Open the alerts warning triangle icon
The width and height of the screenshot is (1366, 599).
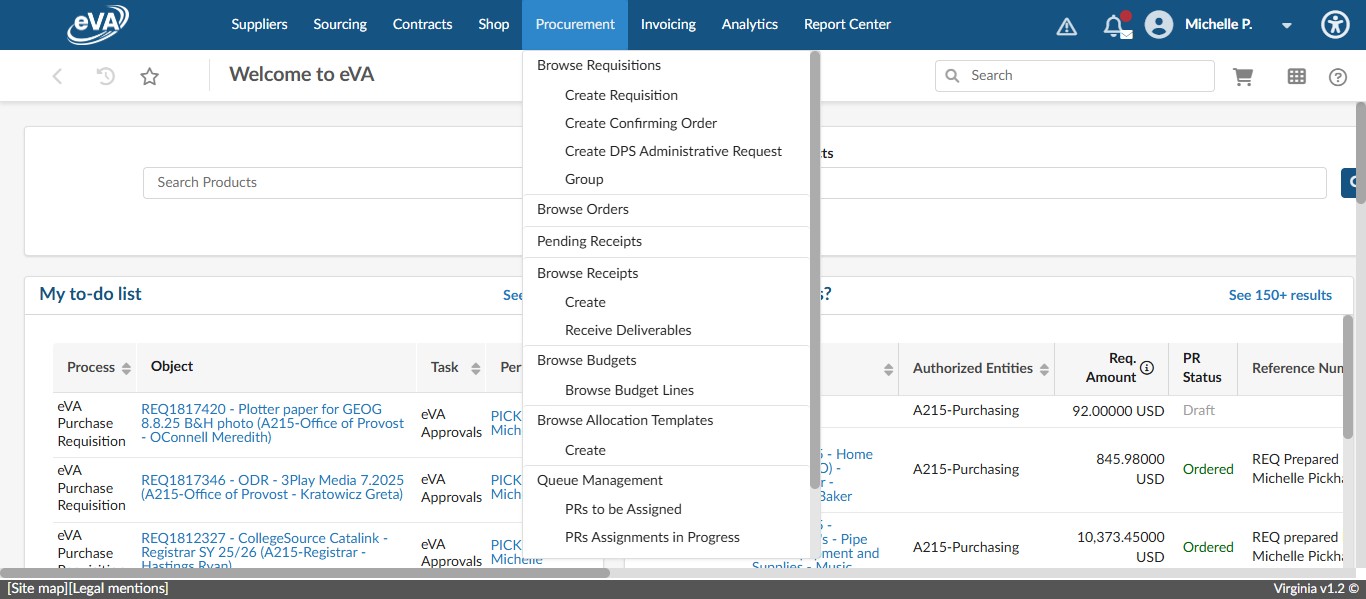[x=1067, y=26]
